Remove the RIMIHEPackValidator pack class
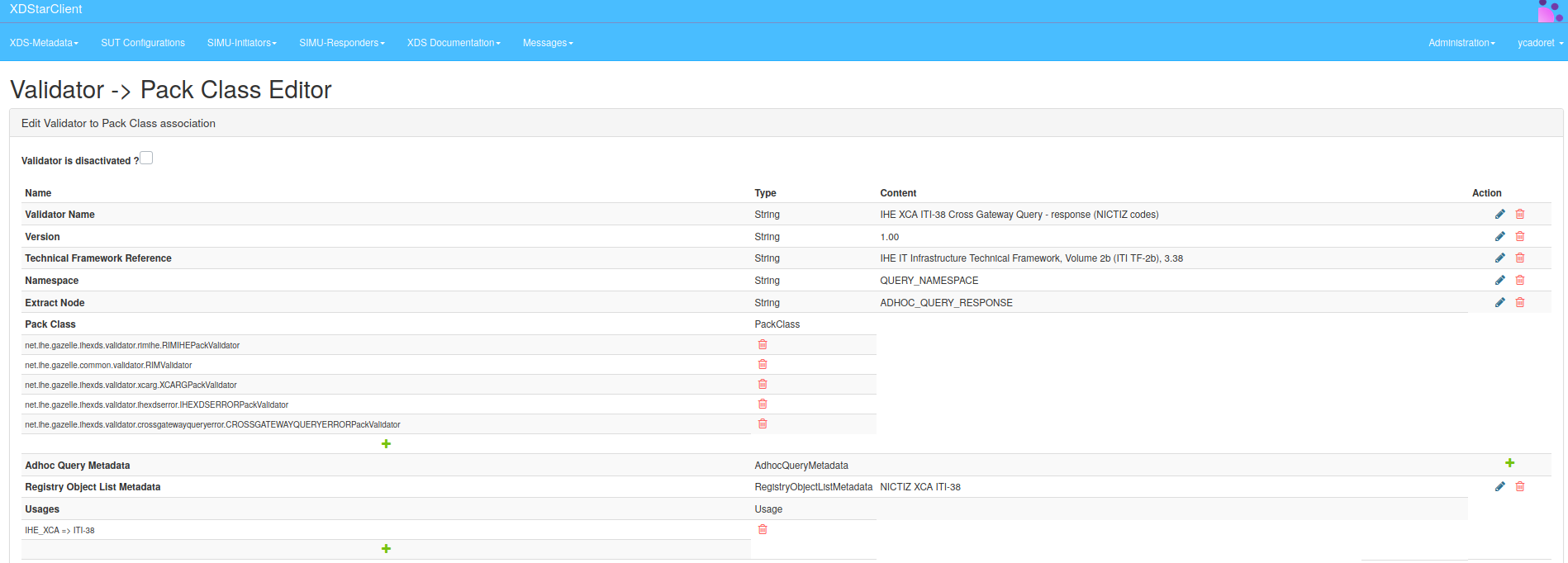The width and height of the screenshot is (1568, 563). [x=763, y=345]
